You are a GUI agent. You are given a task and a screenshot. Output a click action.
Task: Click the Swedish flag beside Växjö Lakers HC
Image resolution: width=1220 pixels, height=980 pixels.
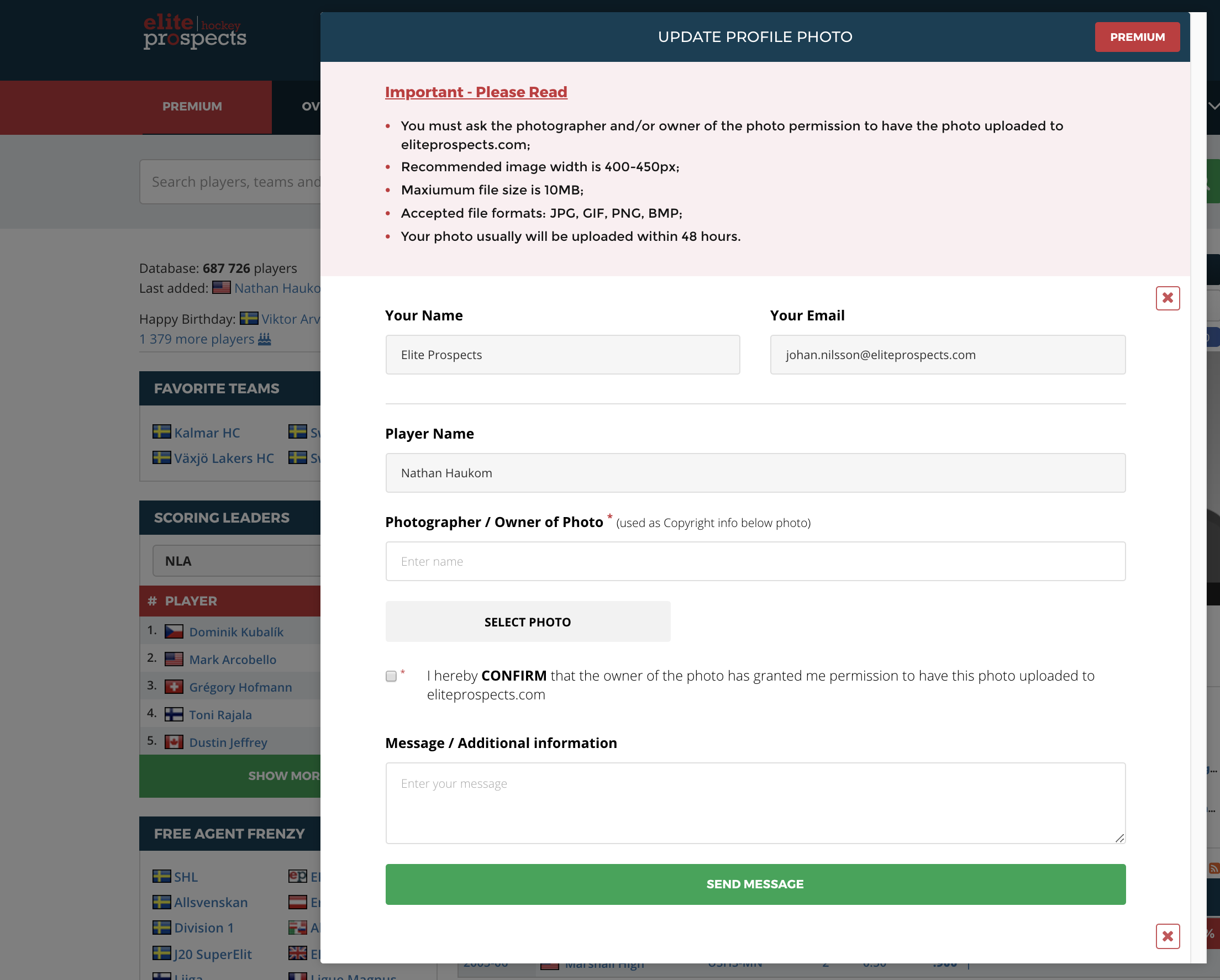[x=162, y=457]
